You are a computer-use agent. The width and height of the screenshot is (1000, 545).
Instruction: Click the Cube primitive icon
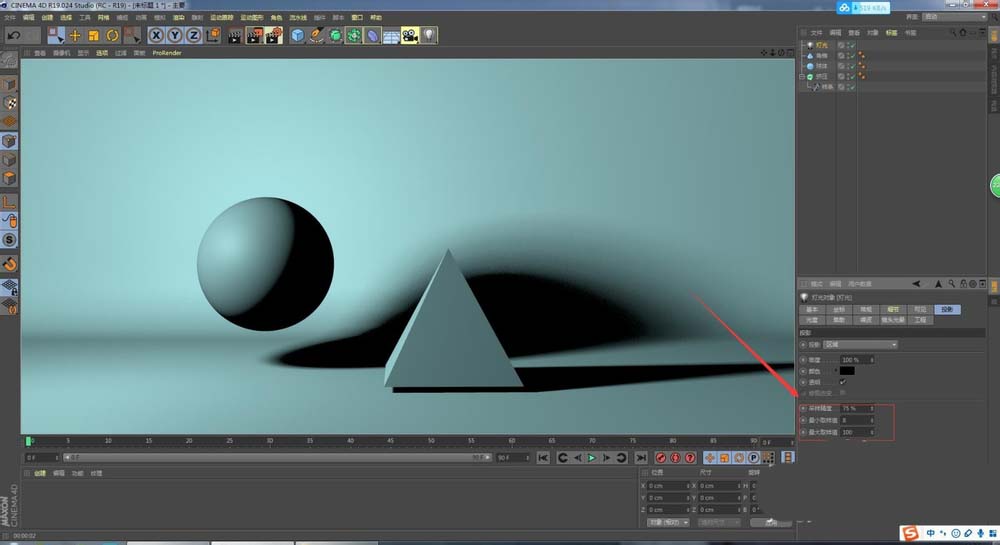(x=297, y=36)
